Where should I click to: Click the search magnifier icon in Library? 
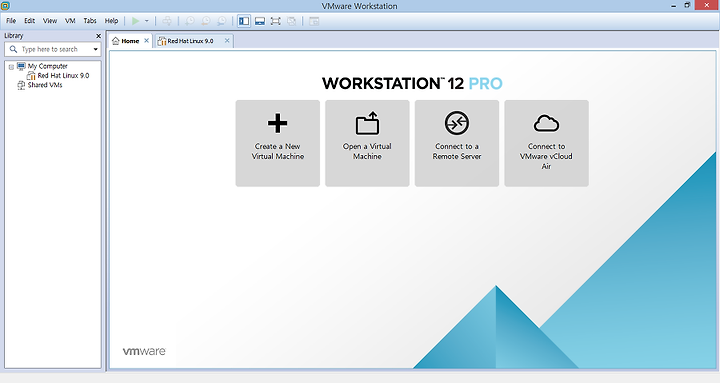13,49
